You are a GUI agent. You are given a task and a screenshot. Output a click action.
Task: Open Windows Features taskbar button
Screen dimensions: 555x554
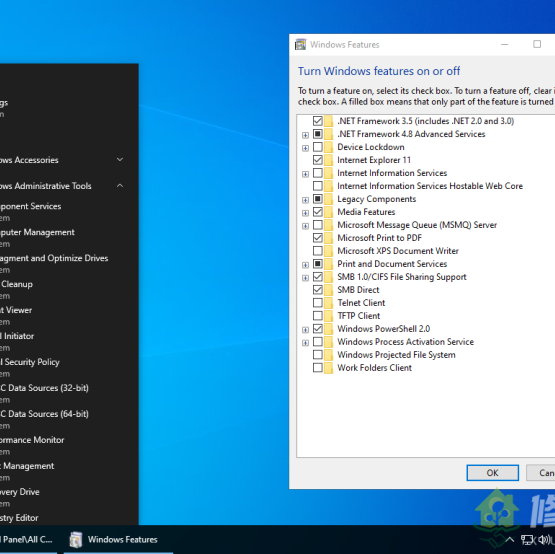point(118,539)
